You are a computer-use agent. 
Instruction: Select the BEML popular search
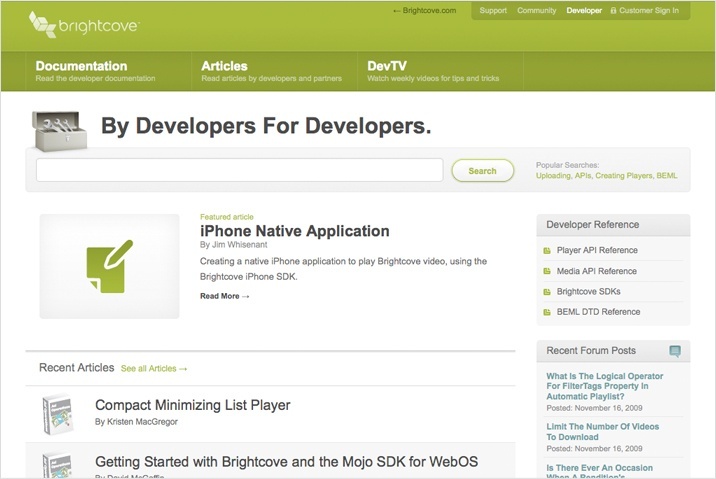pyautogui.click(x=667, y=176)
